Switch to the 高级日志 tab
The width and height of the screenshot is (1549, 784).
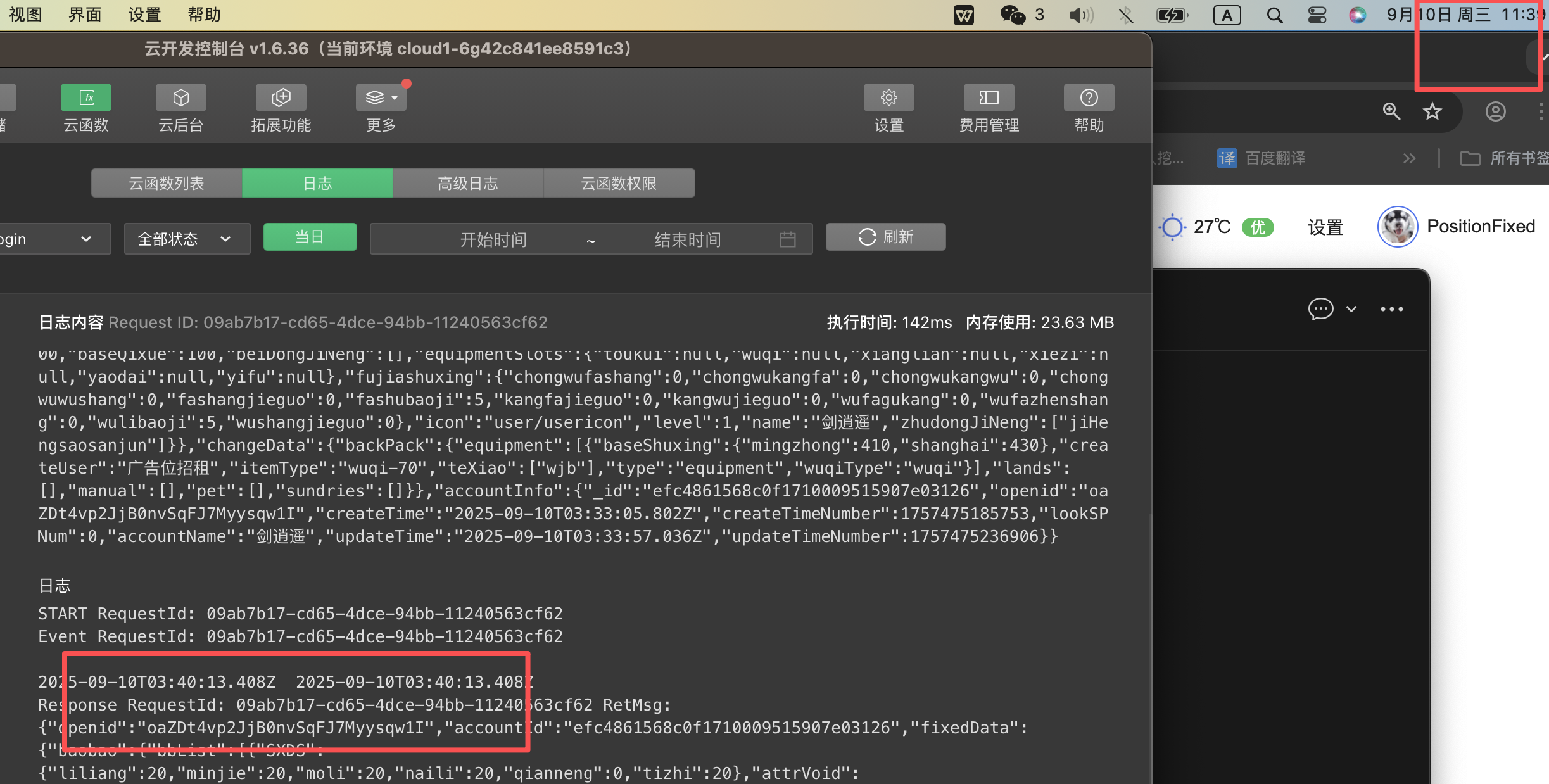click(467, 184)
